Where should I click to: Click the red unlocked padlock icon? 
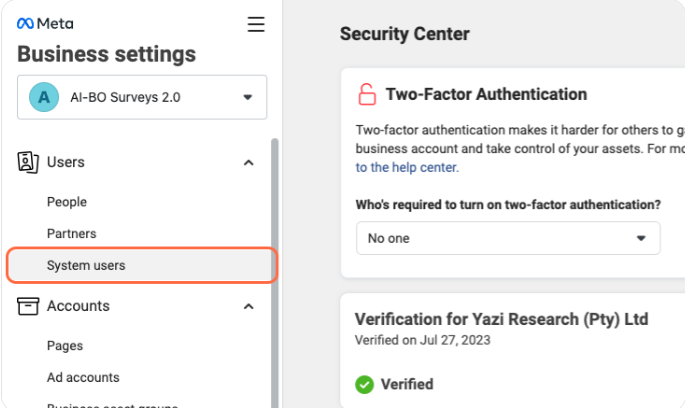366,95
